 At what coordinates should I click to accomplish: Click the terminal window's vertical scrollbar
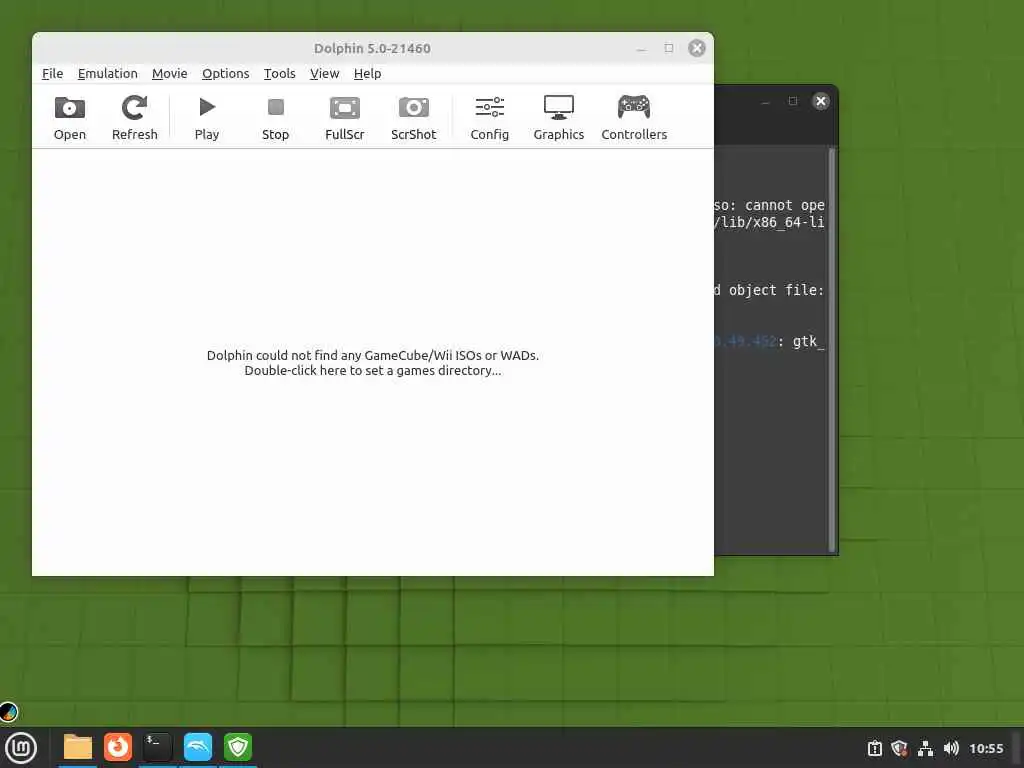[832, 349]
